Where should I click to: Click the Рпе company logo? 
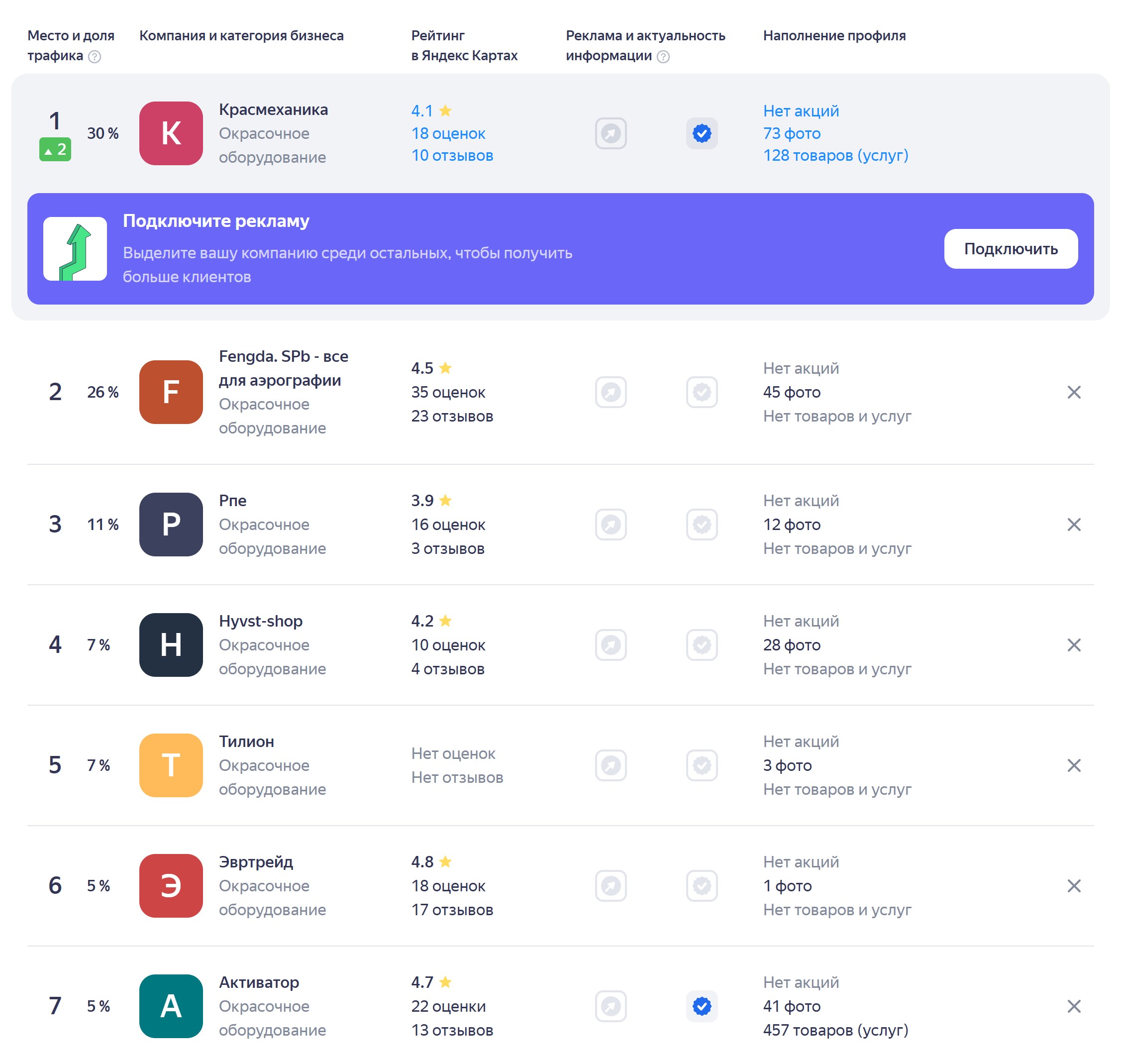(x=171, y=524)
